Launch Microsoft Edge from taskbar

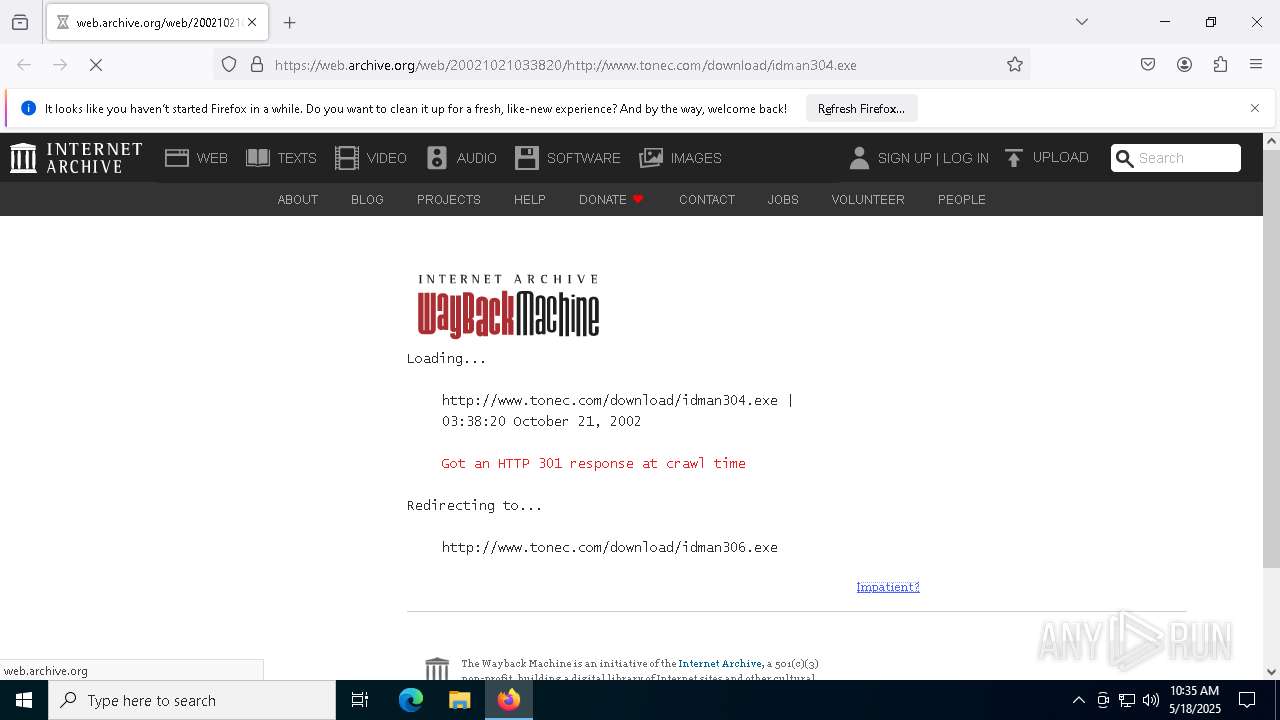[411, 700]
